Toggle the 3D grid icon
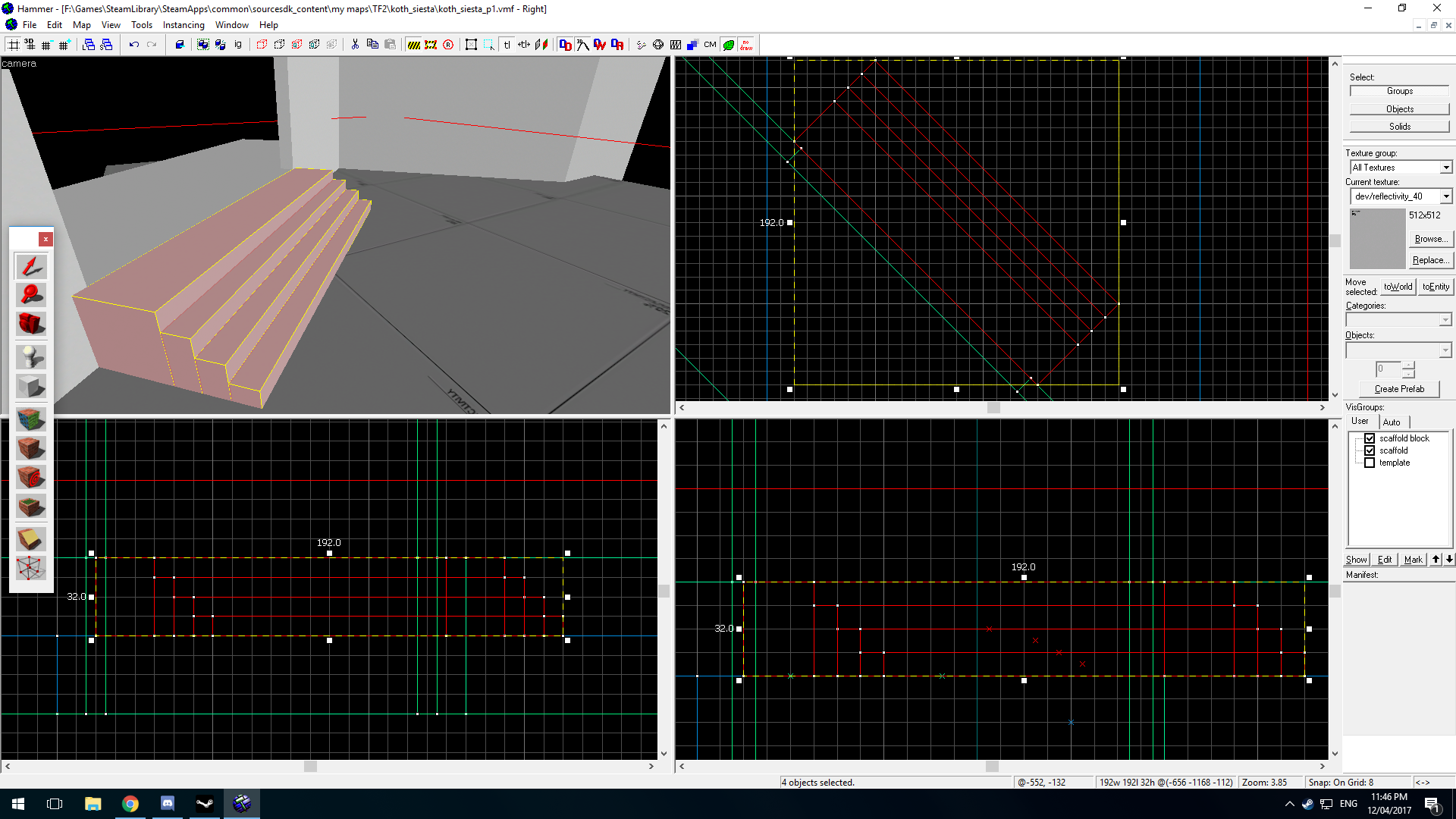The height and width of the screenshot is (819, 1456). [30, 45]
